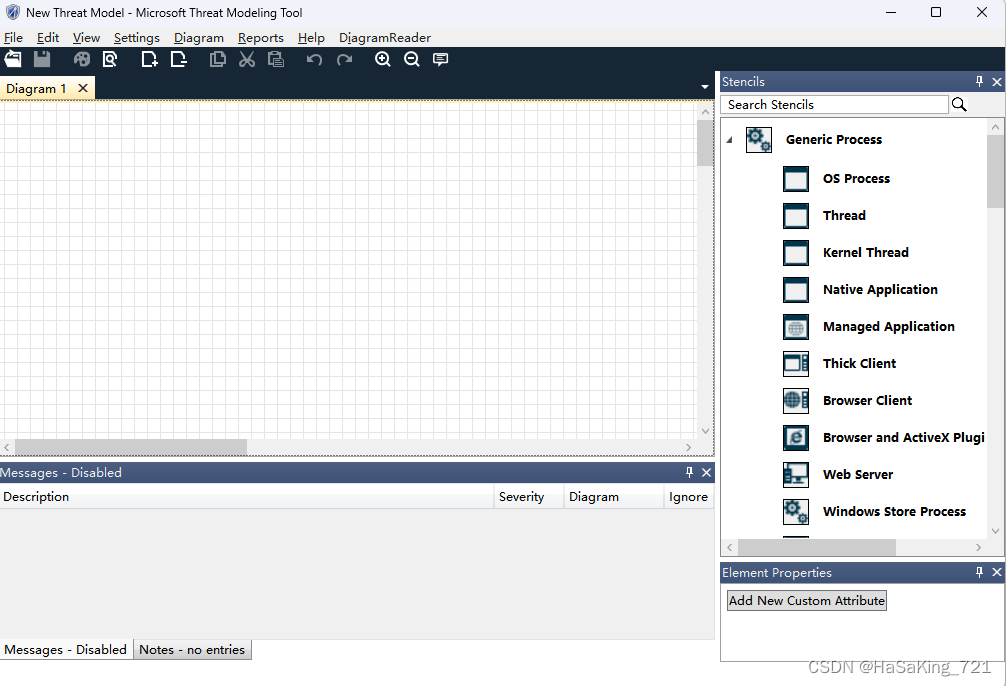Add a new diagram via toolbar icon

149,60
